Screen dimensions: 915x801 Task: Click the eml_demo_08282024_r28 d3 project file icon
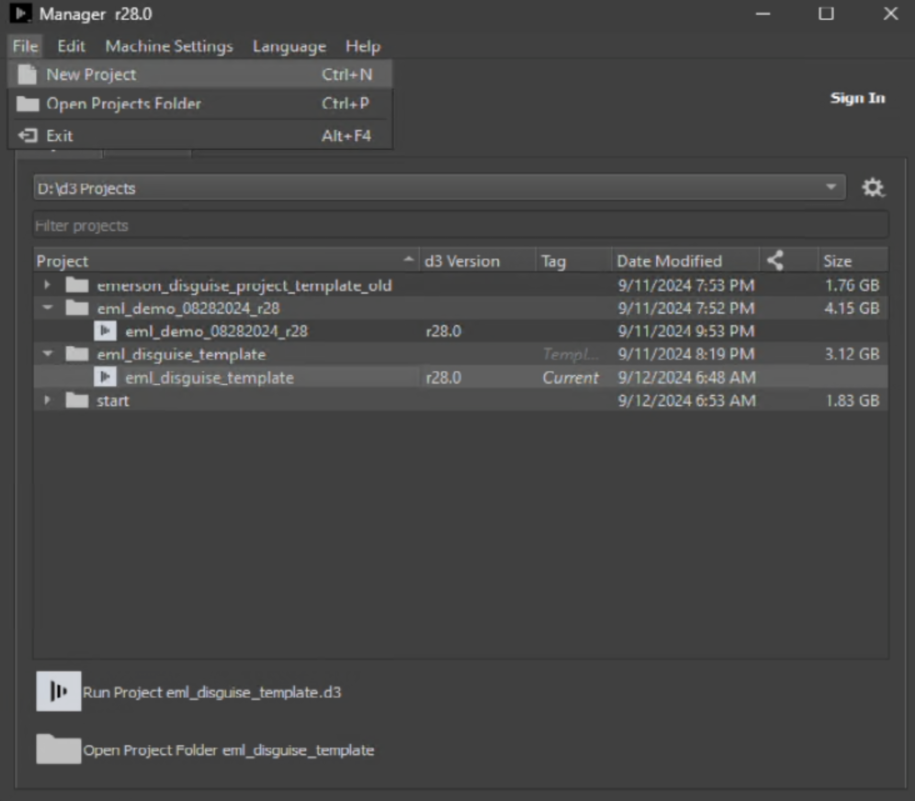[105, 331]
